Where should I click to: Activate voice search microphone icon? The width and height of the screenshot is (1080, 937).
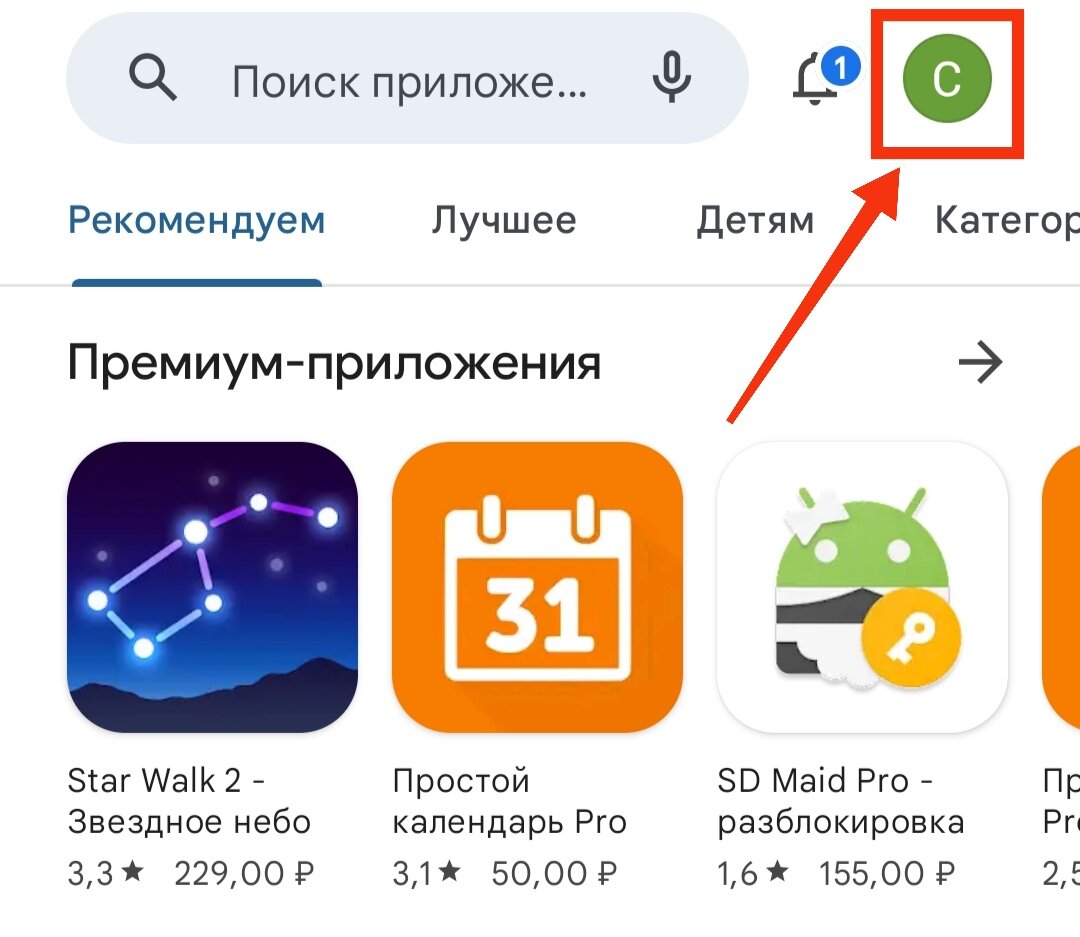click(x=672, y=77)
